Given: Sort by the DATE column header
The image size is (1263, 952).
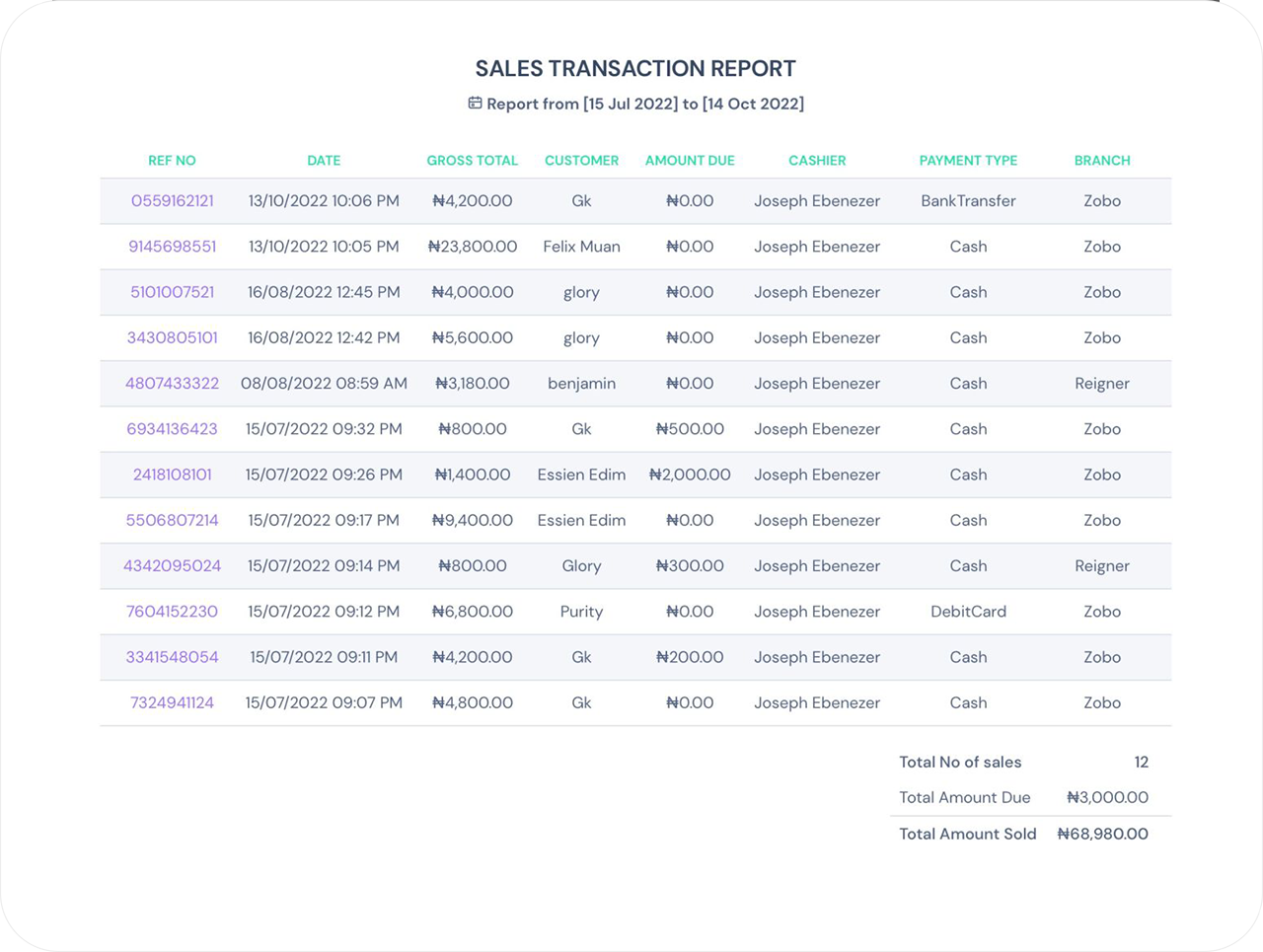Looking at the screenshot, I should pos(324,160).
